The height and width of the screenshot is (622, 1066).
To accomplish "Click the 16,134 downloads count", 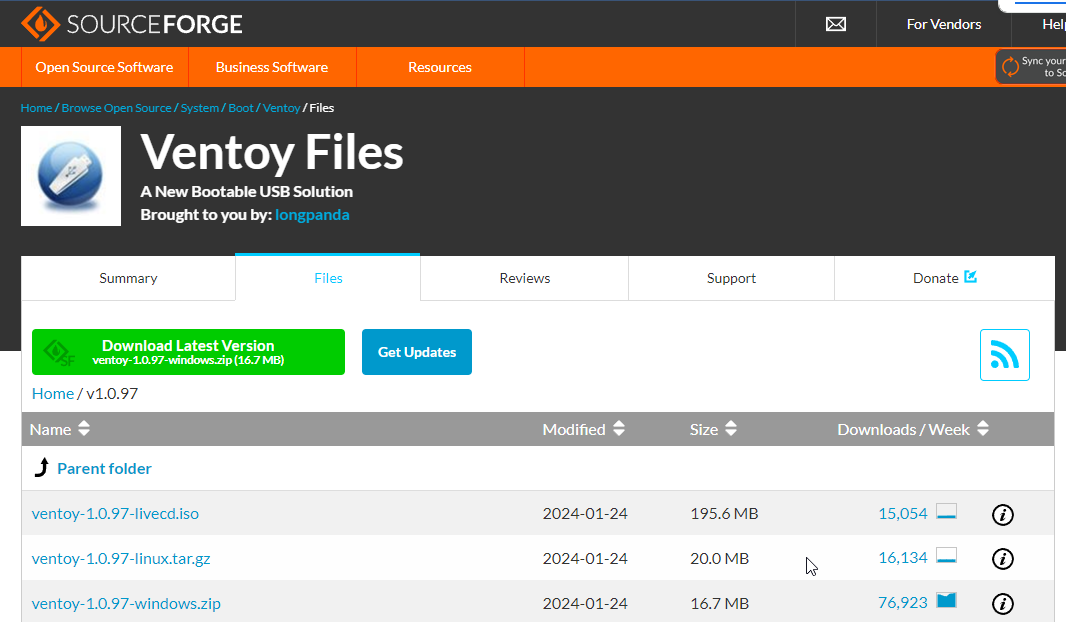I will 902,557.
